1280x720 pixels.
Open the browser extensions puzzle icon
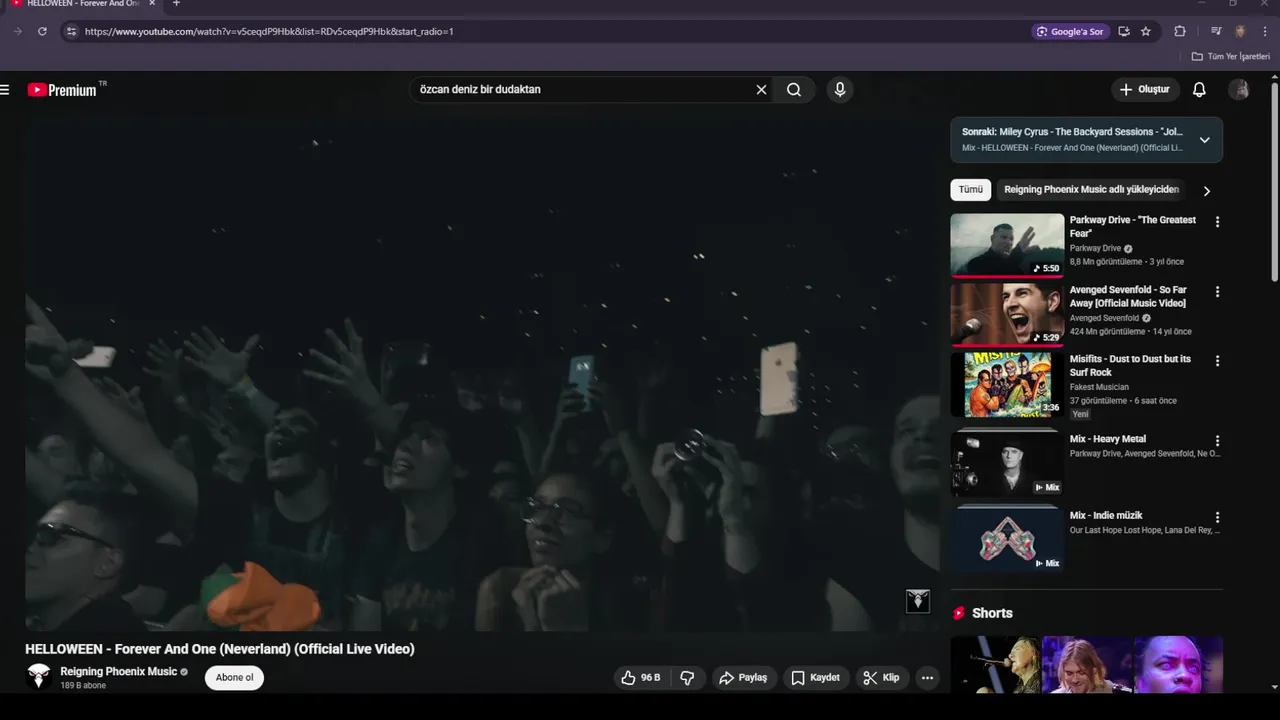(x=1180, y=31)
